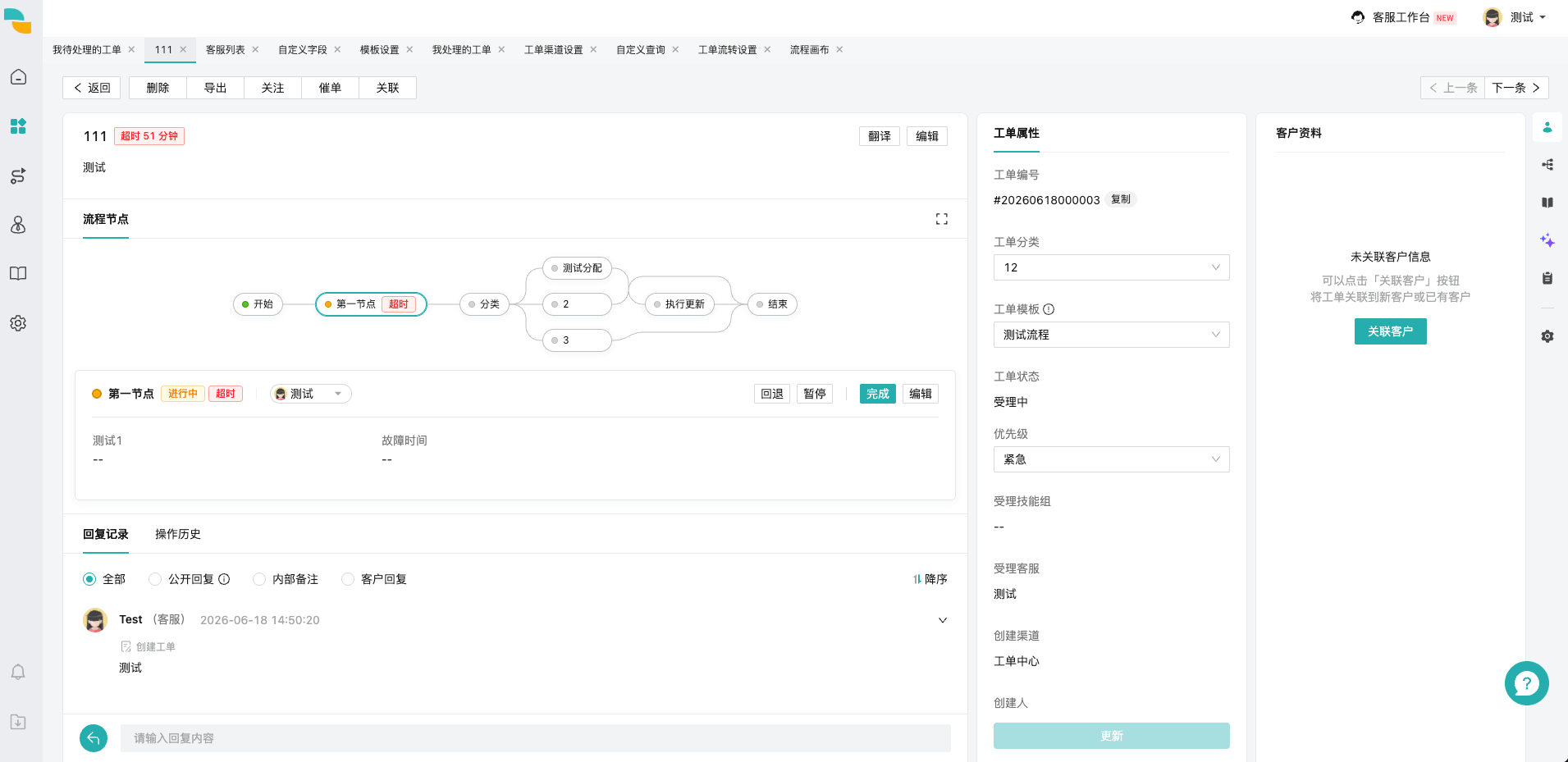Switch to 模板设置 tab
The height and width of the screenshot is (762, 1568).
pyautogui.click(x=380, y=49)
